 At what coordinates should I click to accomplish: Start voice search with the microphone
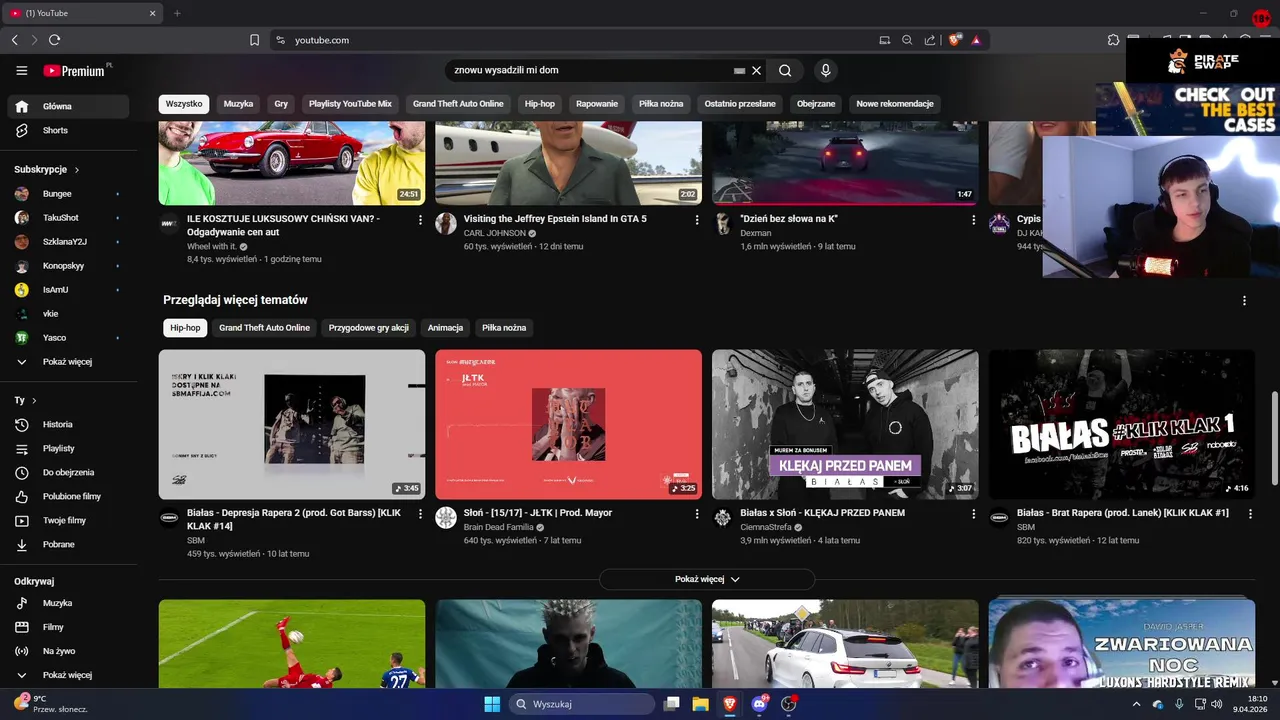[825, 71]
